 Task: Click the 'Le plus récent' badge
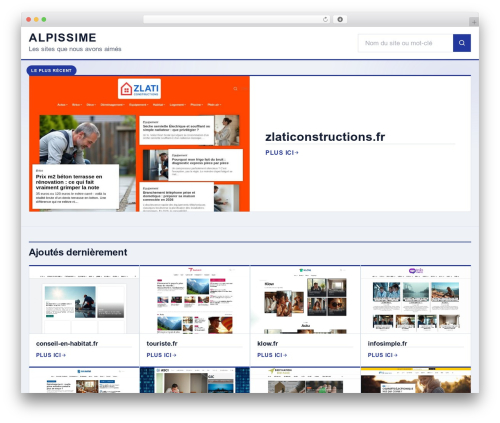click(x=51, y=70)
